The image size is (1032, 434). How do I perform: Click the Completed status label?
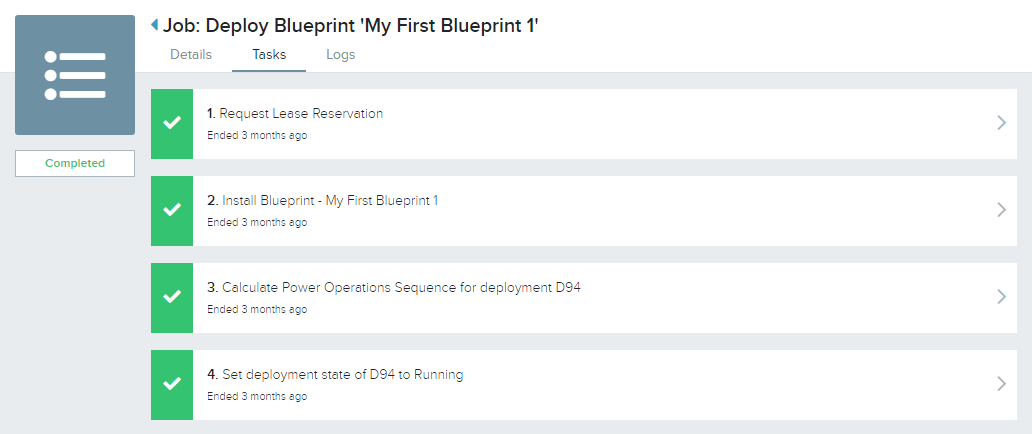coord(75,163)
